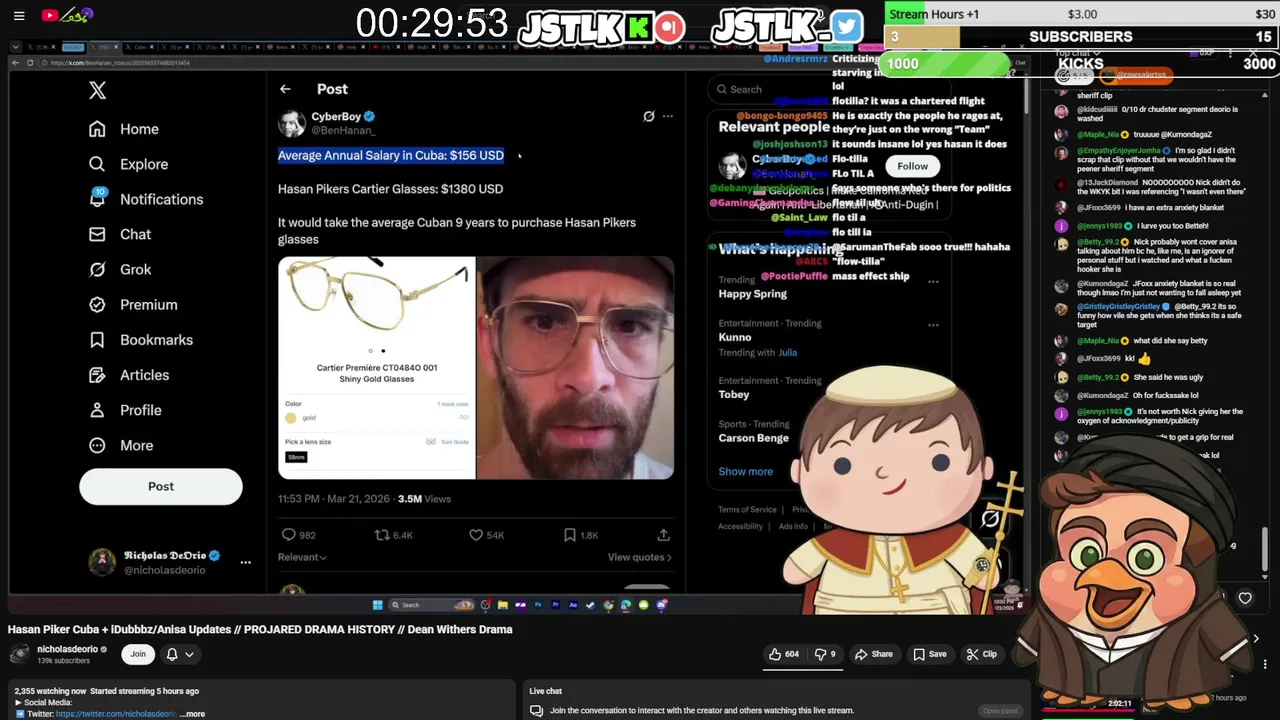
Task: Go back using the Post back arrow
Action: 285,89
